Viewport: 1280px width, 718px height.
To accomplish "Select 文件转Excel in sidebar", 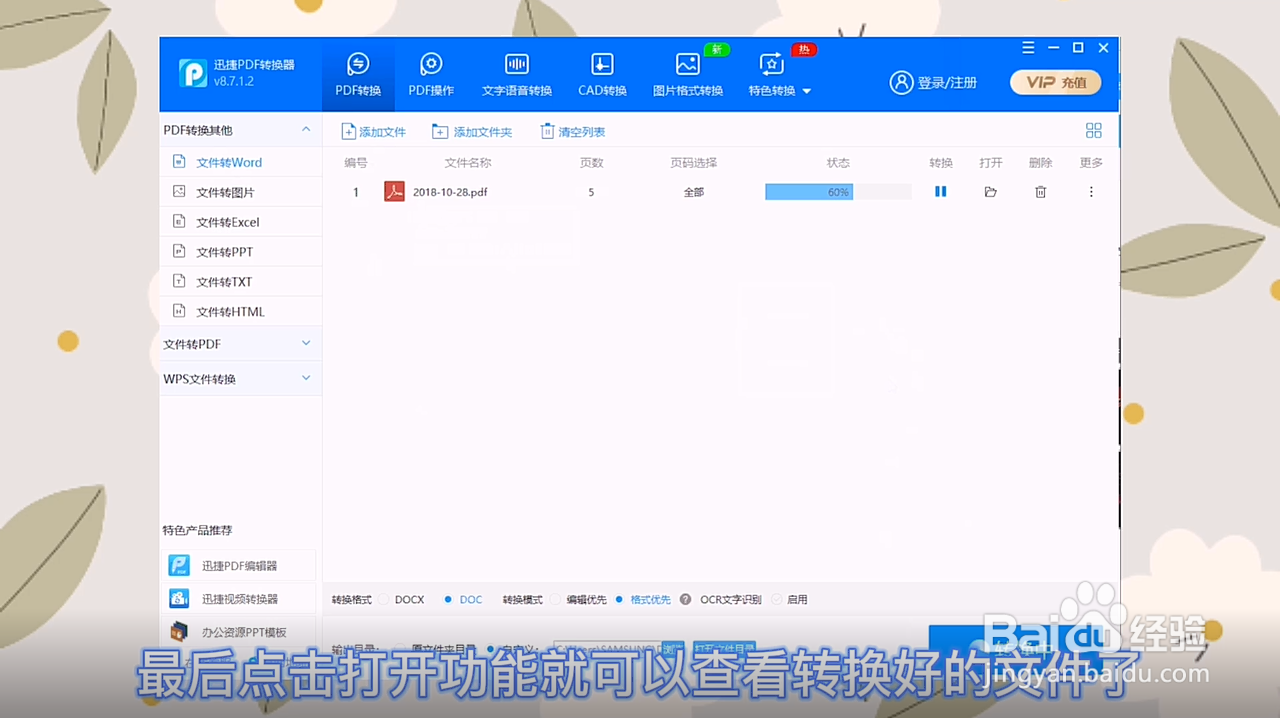I will 241,222.
